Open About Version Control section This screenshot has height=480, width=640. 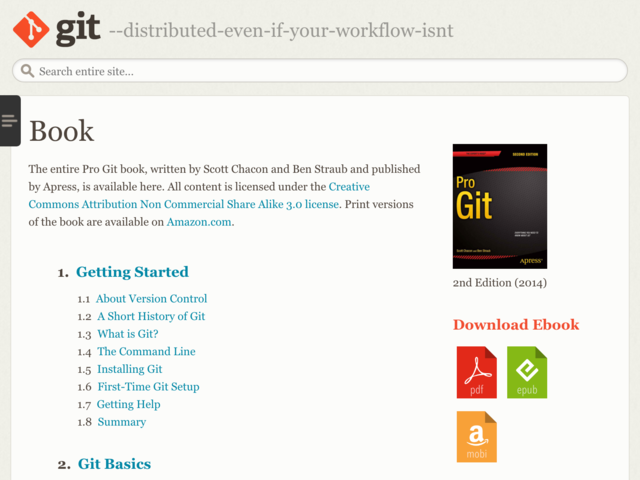(x=151, y=299)
